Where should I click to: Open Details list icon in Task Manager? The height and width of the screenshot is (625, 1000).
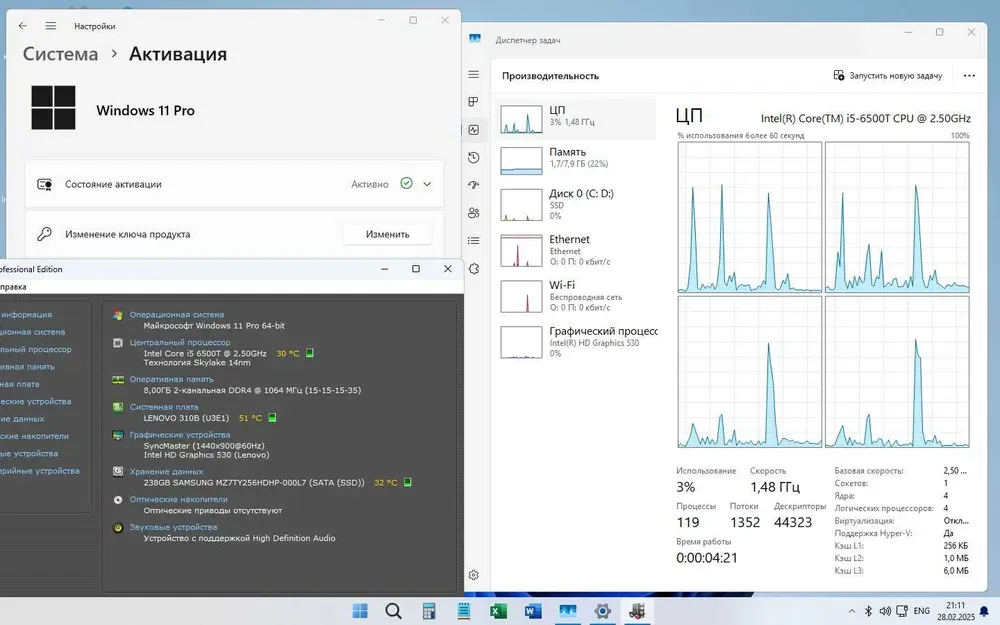[473, 240]
